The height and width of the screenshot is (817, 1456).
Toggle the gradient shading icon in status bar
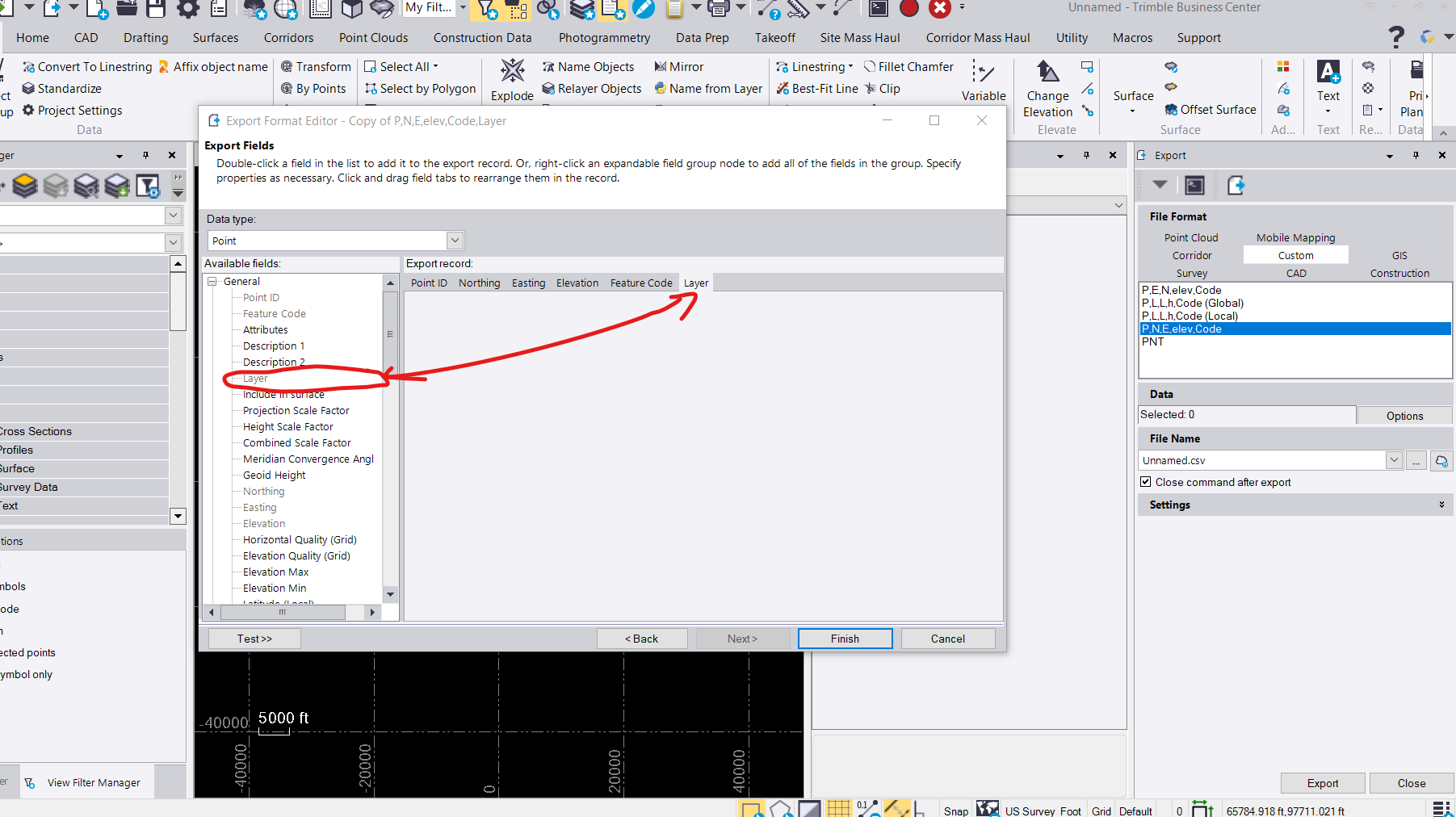pos(810,808)
